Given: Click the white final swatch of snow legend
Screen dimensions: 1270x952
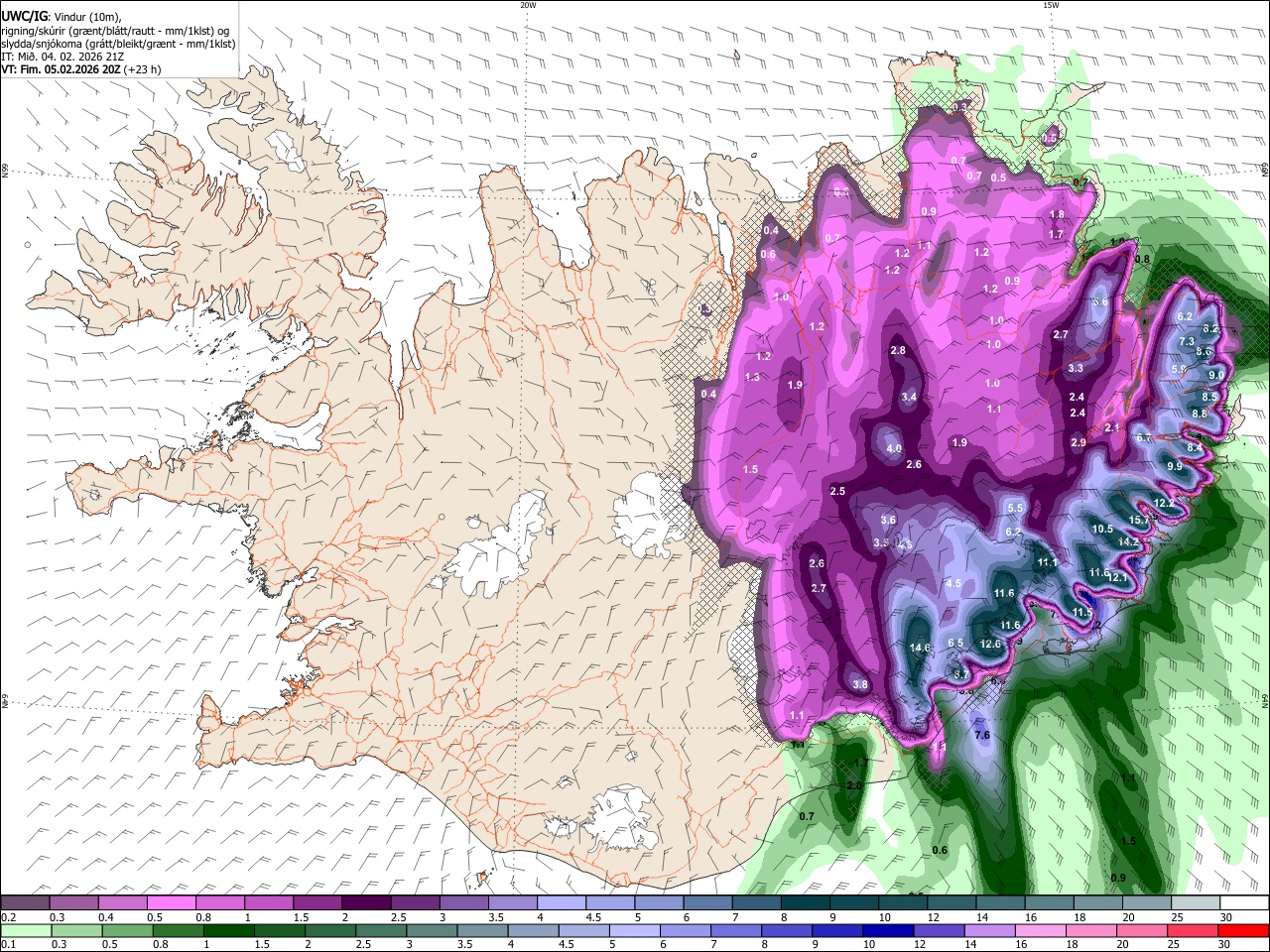Looking at the screenshot, I should pos(1244,902).
